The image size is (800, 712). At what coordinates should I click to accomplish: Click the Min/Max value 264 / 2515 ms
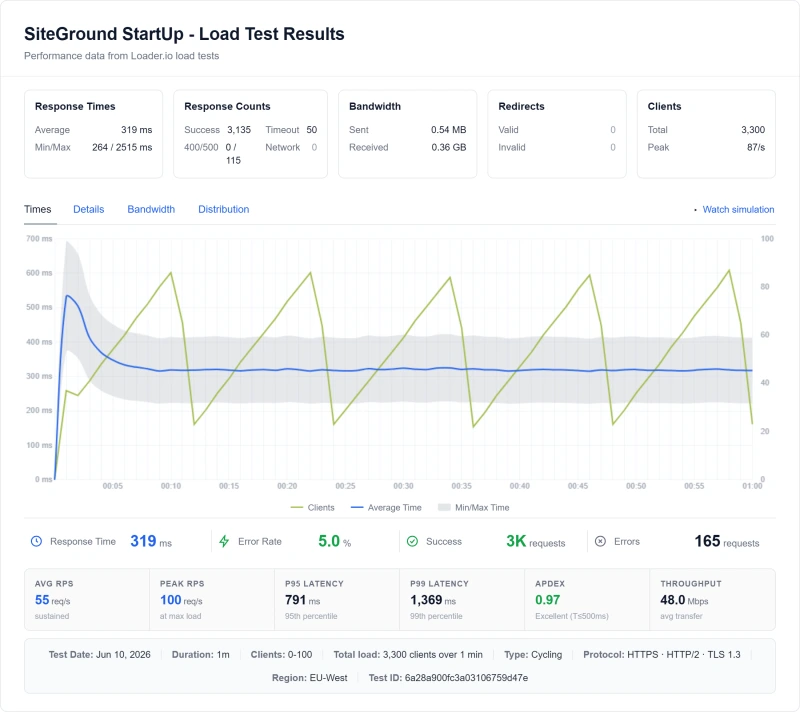coord(122,147)
